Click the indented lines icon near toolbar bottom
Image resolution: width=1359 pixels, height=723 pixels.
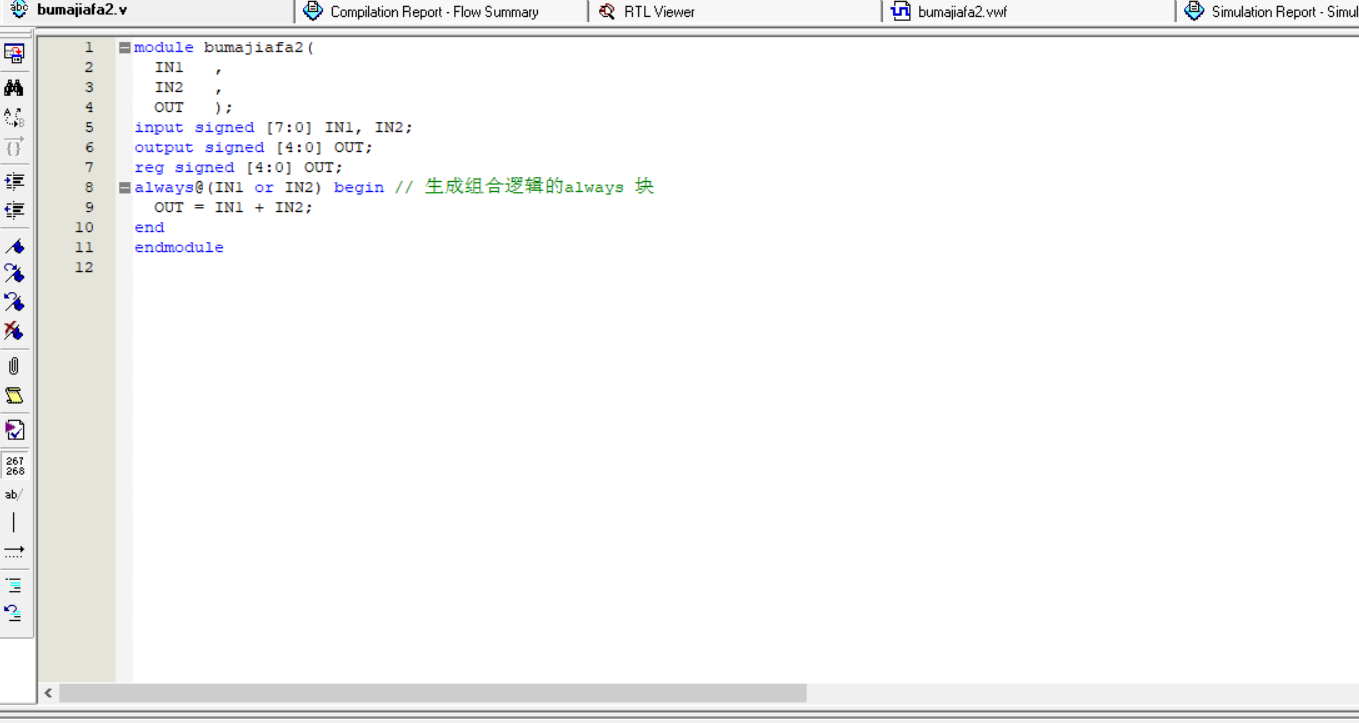tap(14, 585)
